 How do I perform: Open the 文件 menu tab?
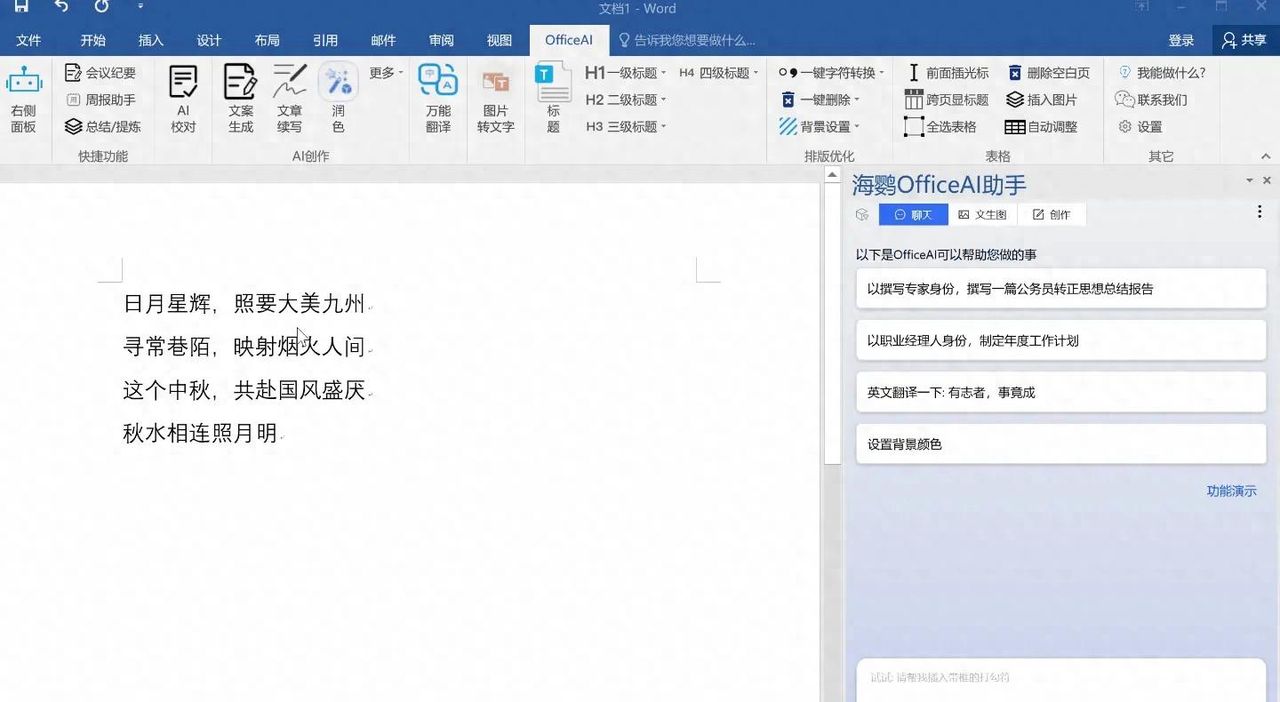coord(29,40)
